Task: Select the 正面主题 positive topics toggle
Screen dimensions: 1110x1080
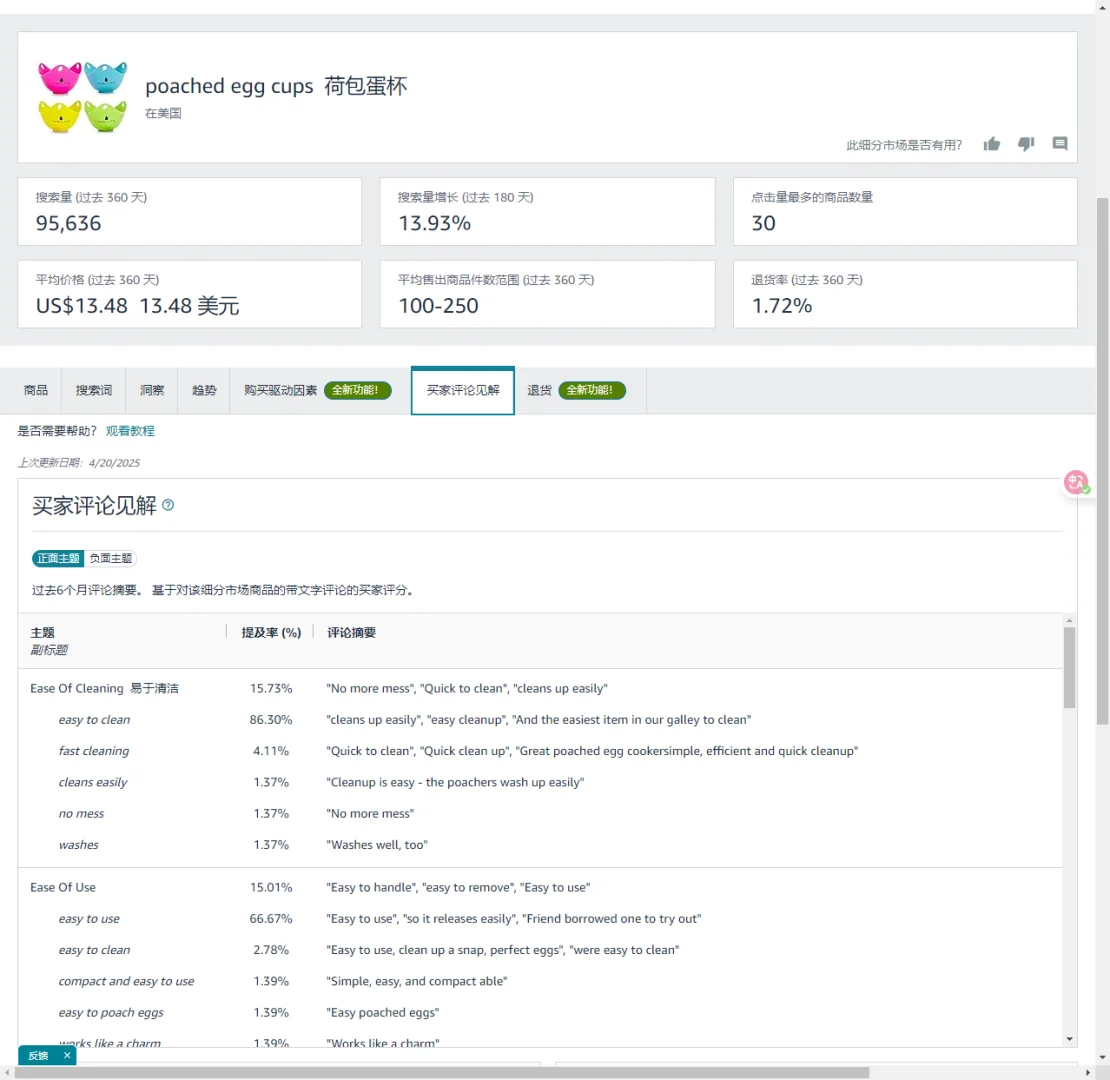Action: (x=58, y=558)
